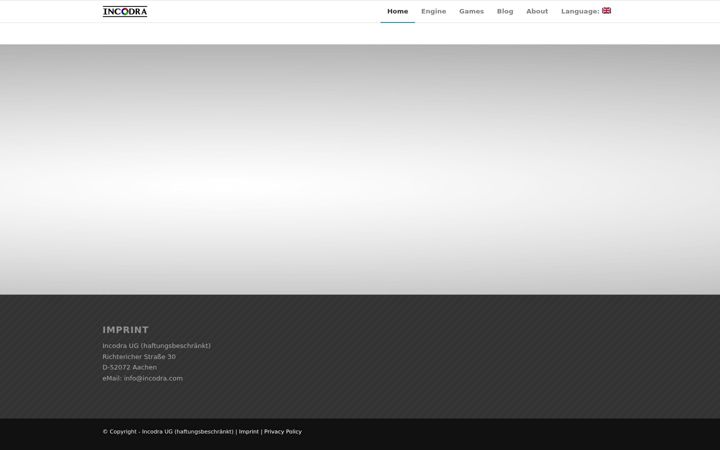Click the blue underline beneath Home
720x450 pixels.
398,22
